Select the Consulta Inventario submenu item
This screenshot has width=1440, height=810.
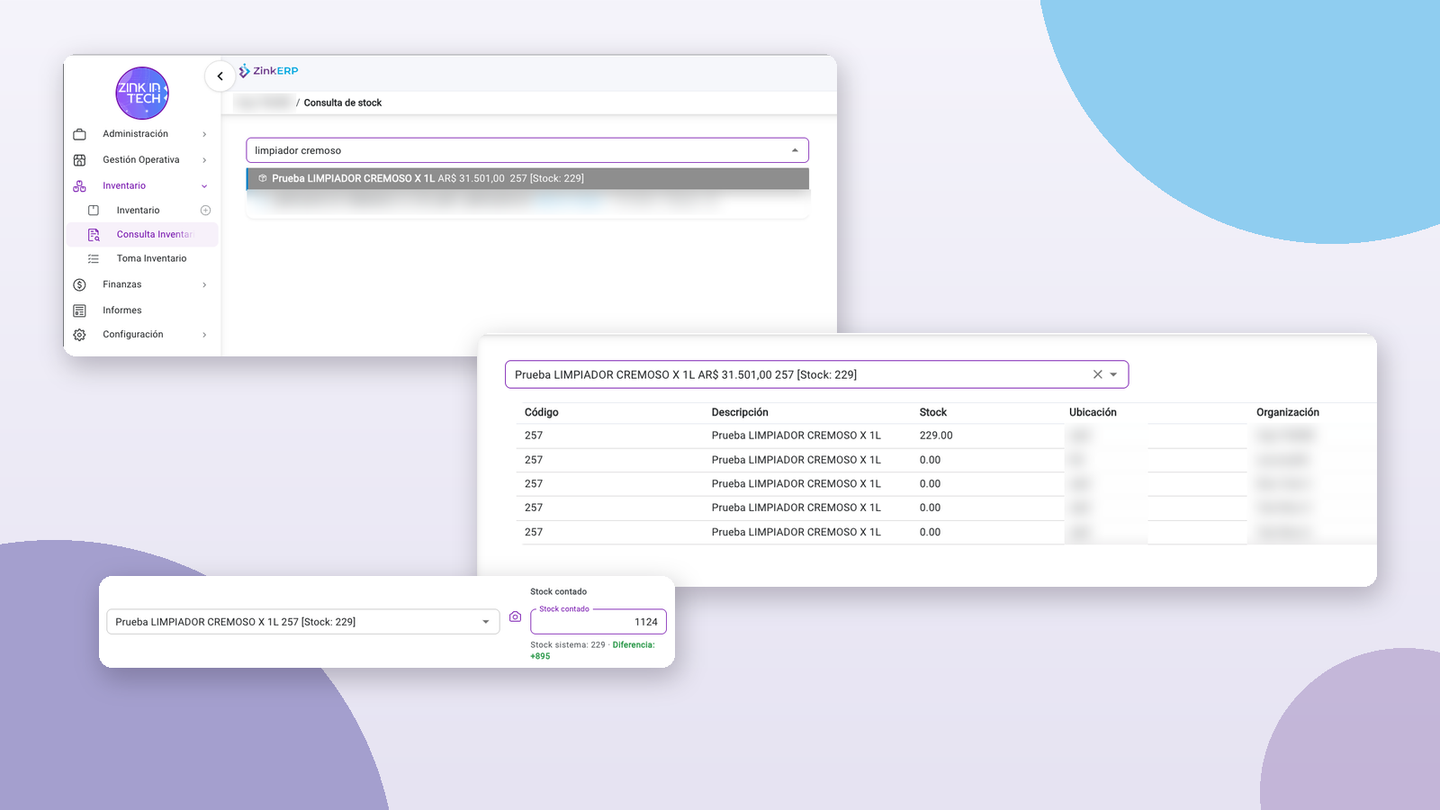(x=141, y=235)
